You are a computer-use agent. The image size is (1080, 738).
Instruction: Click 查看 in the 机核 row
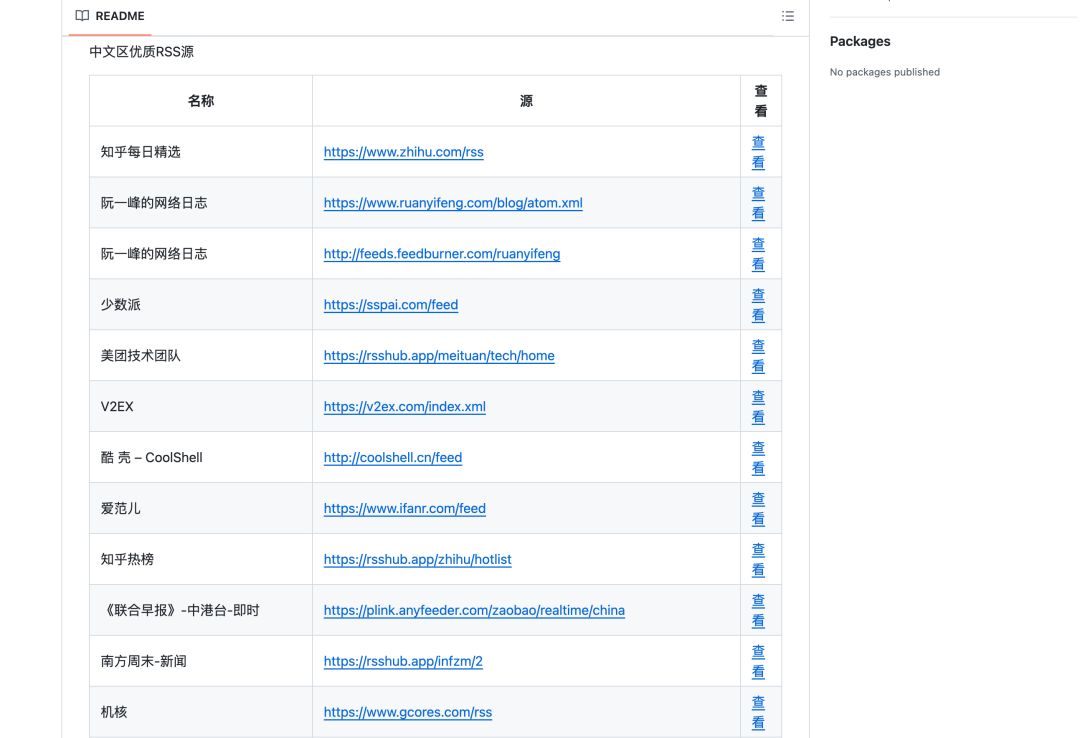[758, 713]
